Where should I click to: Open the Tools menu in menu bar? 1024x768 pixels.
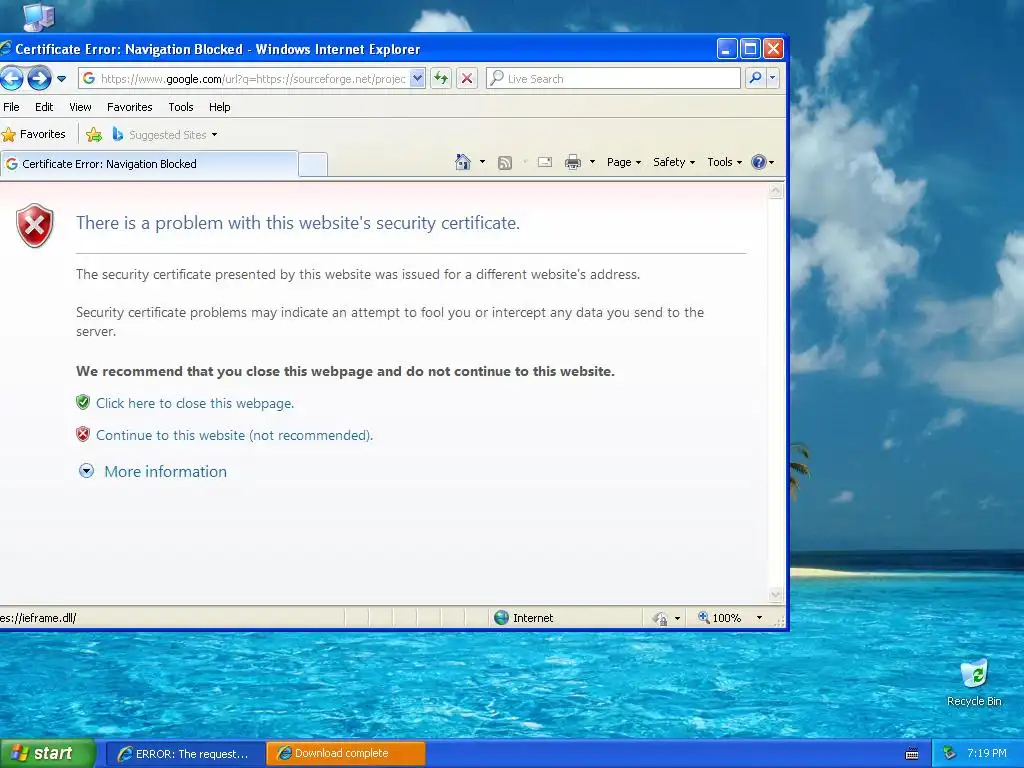181,107
